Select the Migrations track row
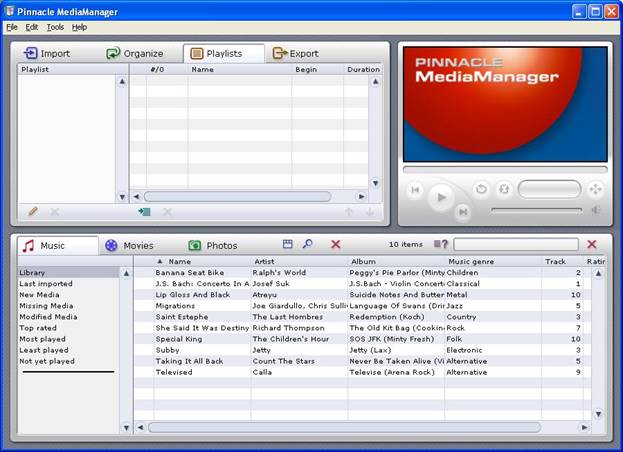Screen dimensions: 623x452 [362, 306]
